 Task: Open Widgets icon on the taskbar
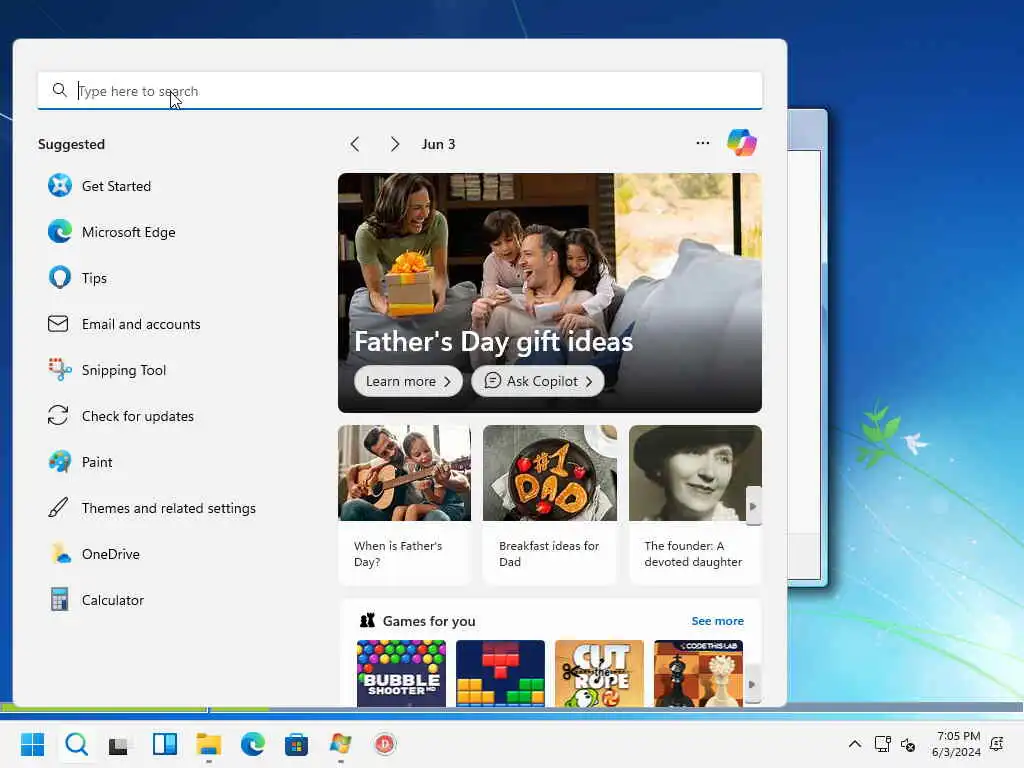click(165, 744)
